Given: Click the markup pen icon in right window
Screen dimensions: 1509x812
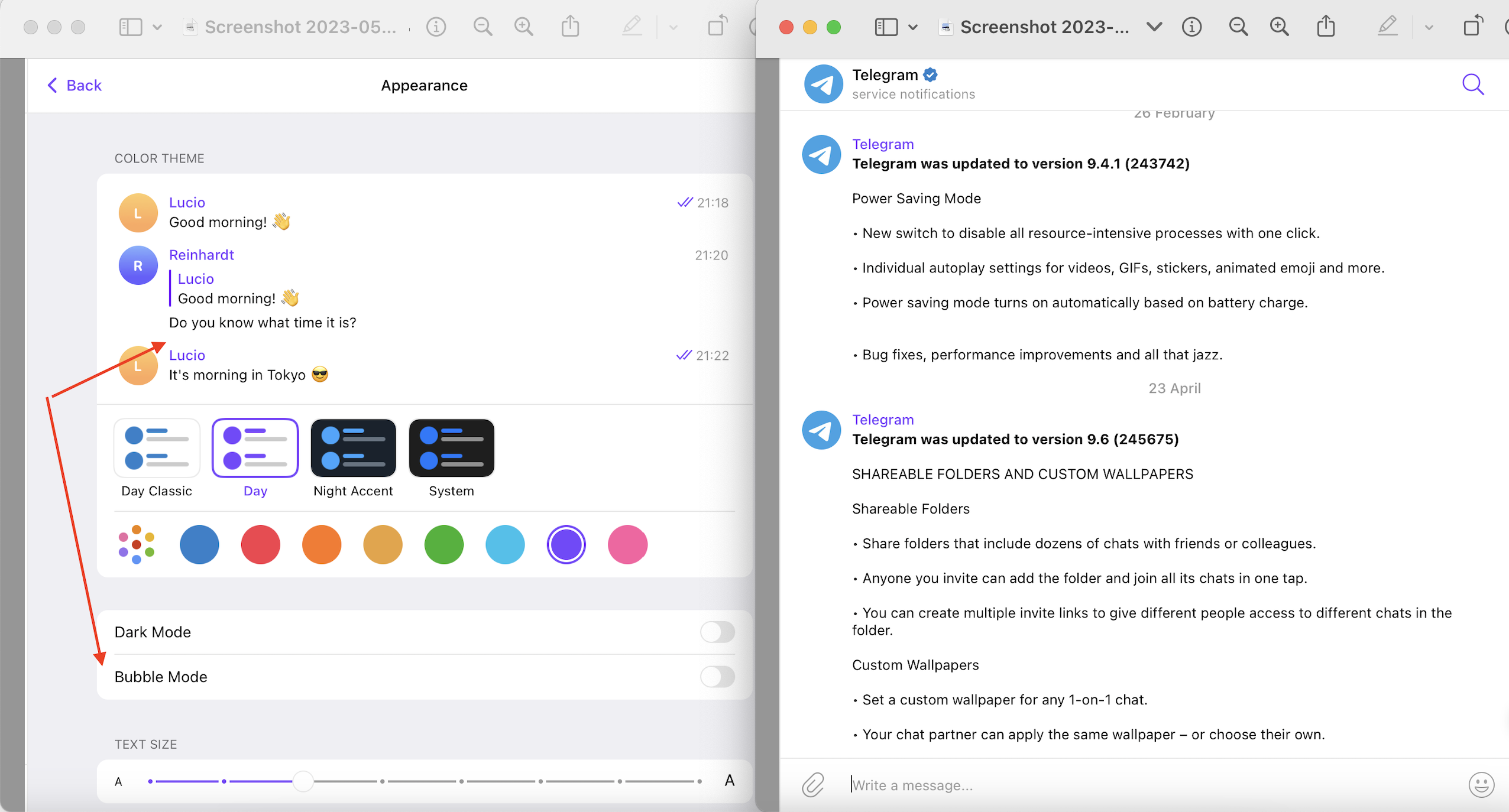Looking at the screenshot, I should (1387, 27).
